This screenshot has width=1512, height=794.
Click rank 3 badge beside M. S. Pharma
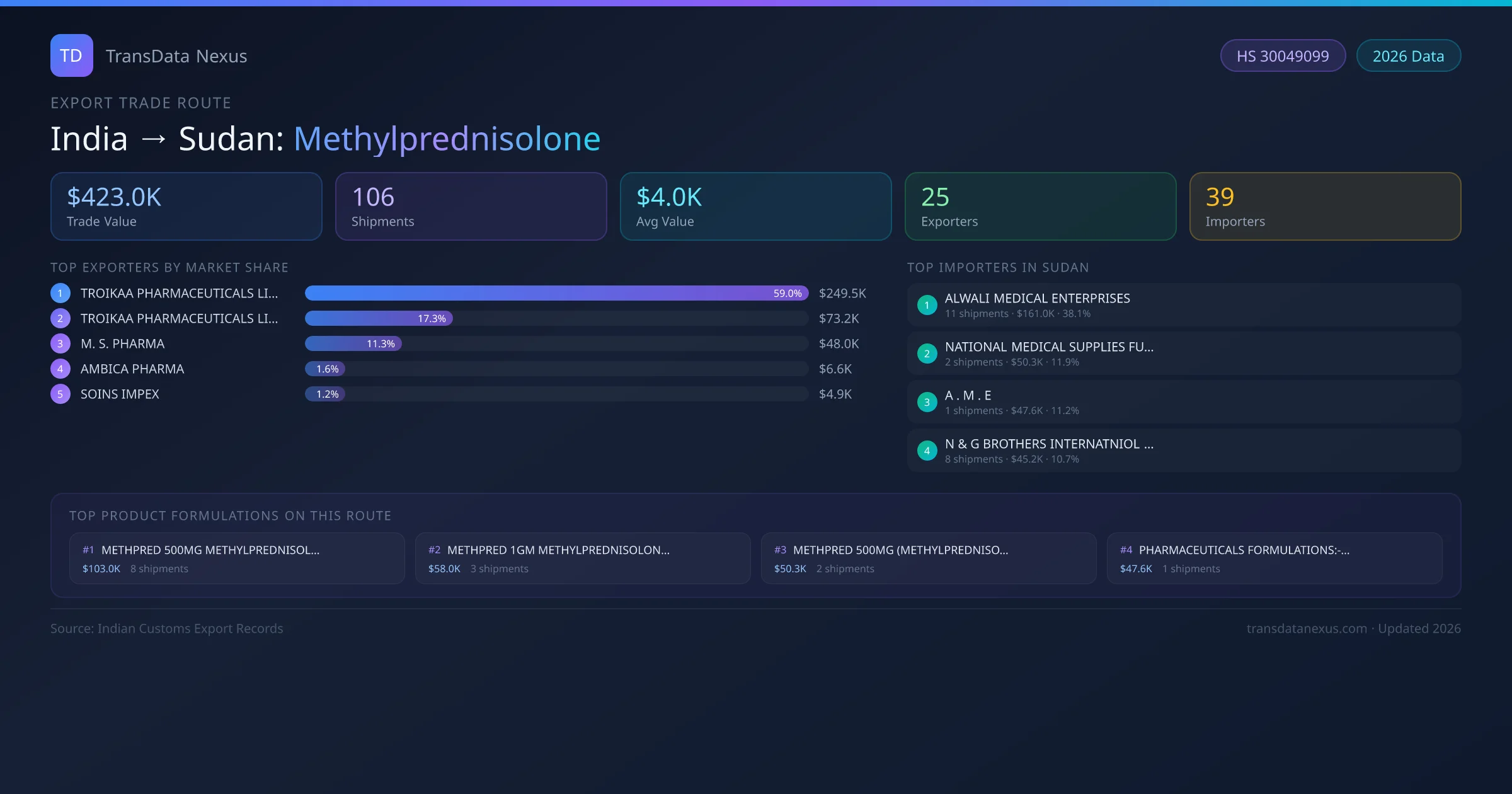(60, 343)
